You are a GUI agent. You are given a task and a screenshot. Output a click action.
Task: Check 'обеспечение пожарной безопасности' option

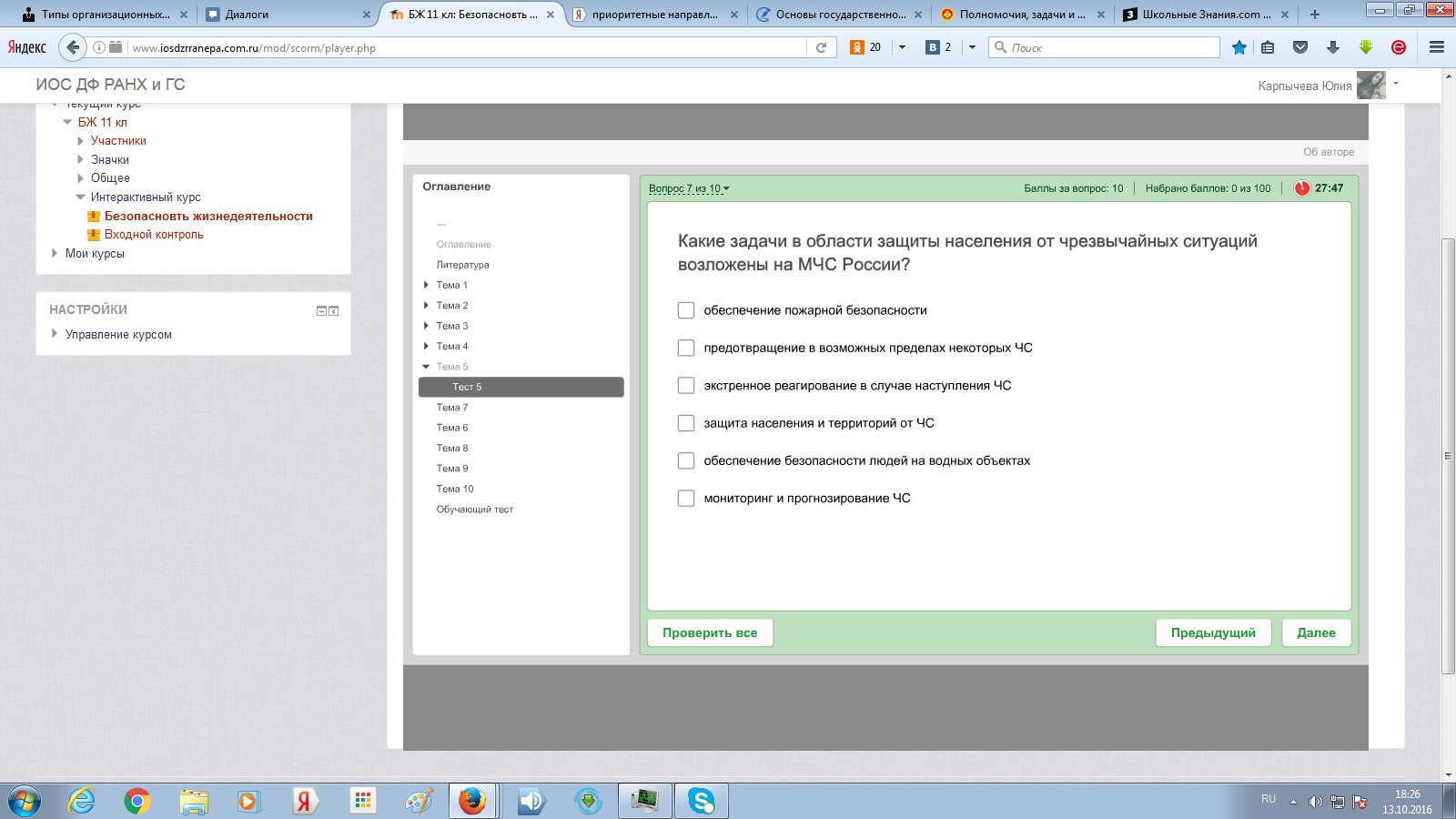[x=686, y=310]
